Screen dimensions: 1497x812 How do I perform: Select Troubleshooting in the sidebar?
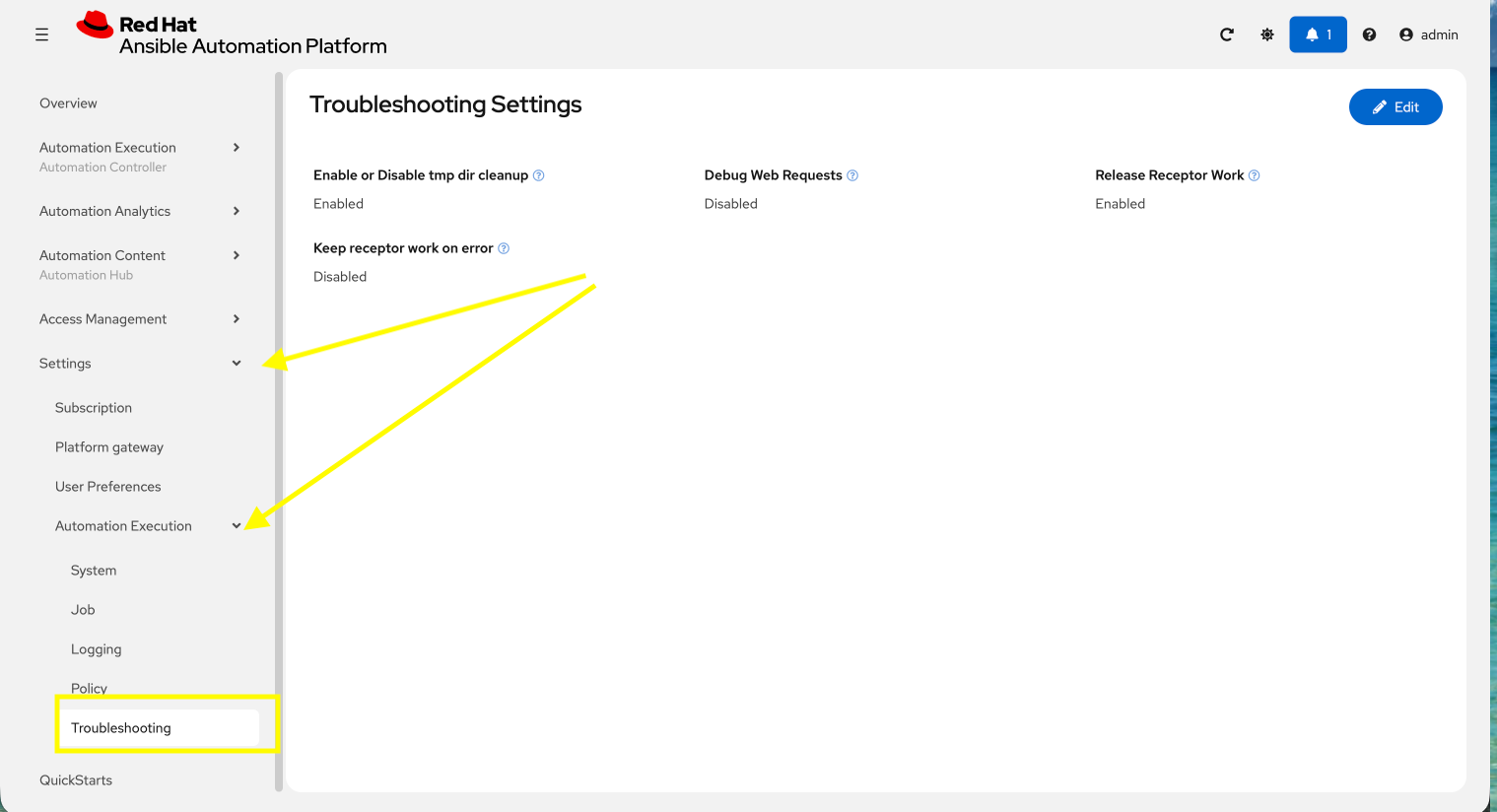[120, 727]
